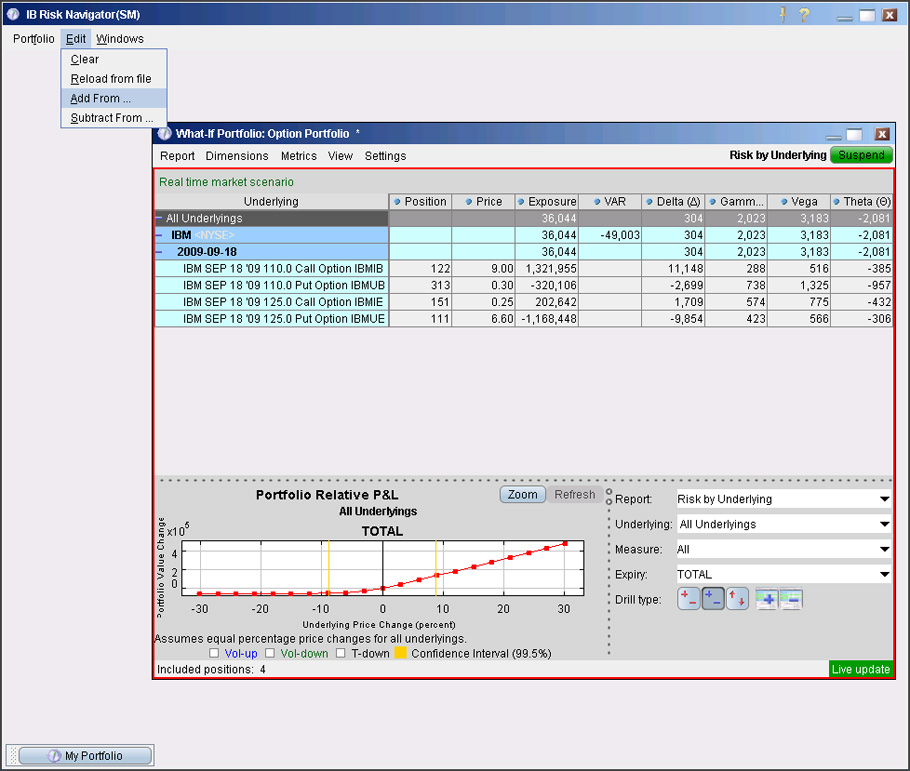Click the blue dot on Exposure column header
The height and width of the screenshot is (771, 910).
coord(521,202)
